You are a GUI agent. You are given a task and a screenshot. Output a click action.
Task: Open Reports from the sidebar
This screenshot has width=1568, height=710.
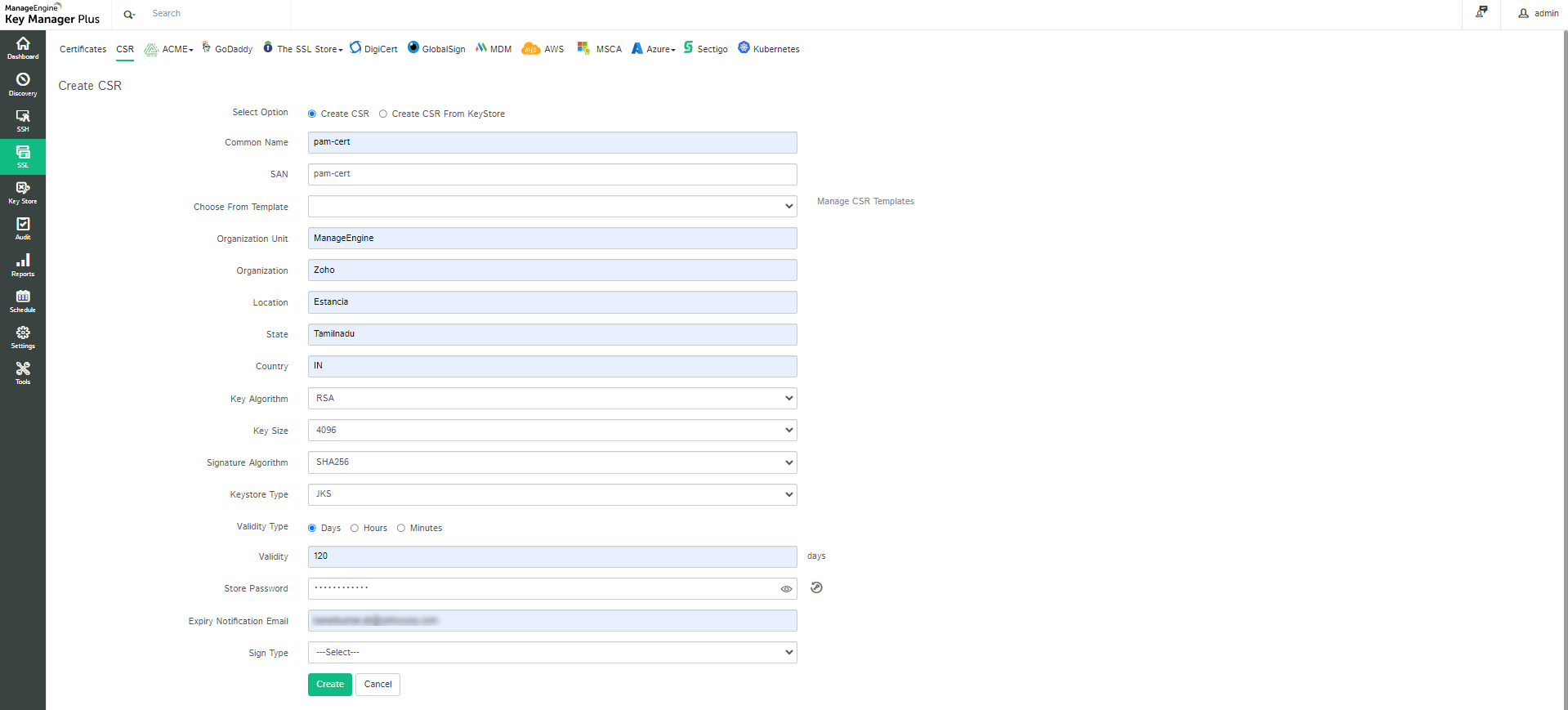(23, 265)
